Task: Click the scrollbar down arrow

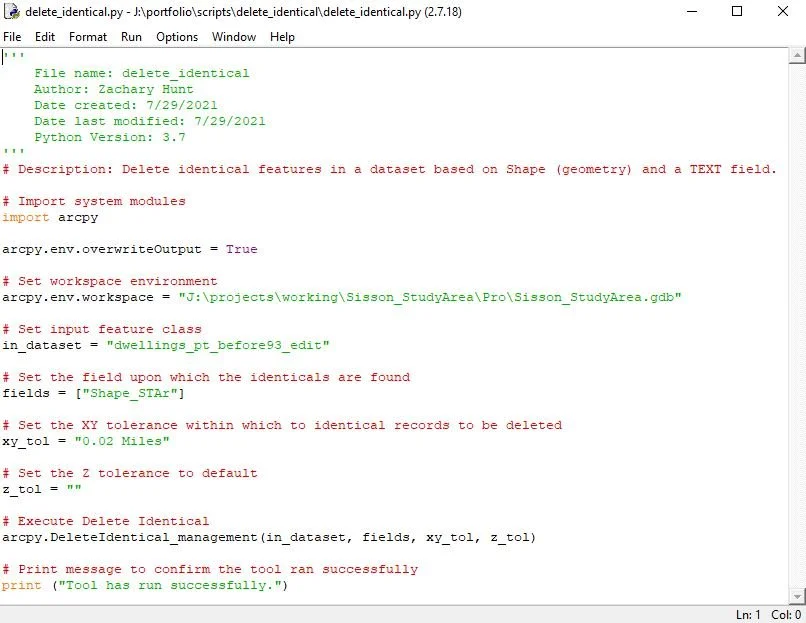Action: coord(797,596)
